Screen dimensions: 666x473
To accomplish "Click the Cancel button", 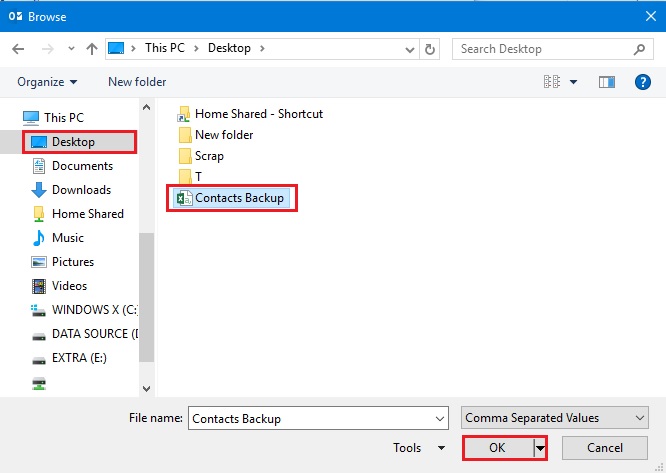I will pyautogui.click(x=604, y=448).
